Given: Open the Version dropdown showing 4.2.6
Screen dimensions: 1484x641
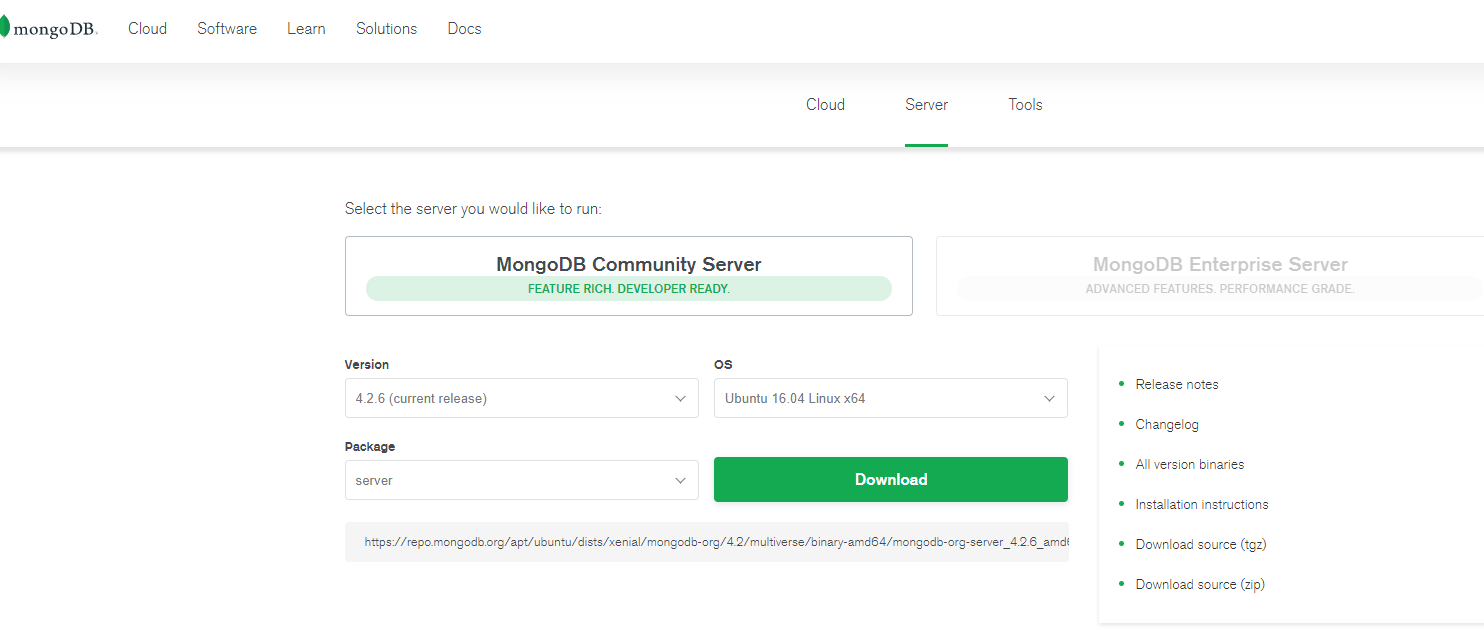Looking at the screenshot, I should [521, 398].
